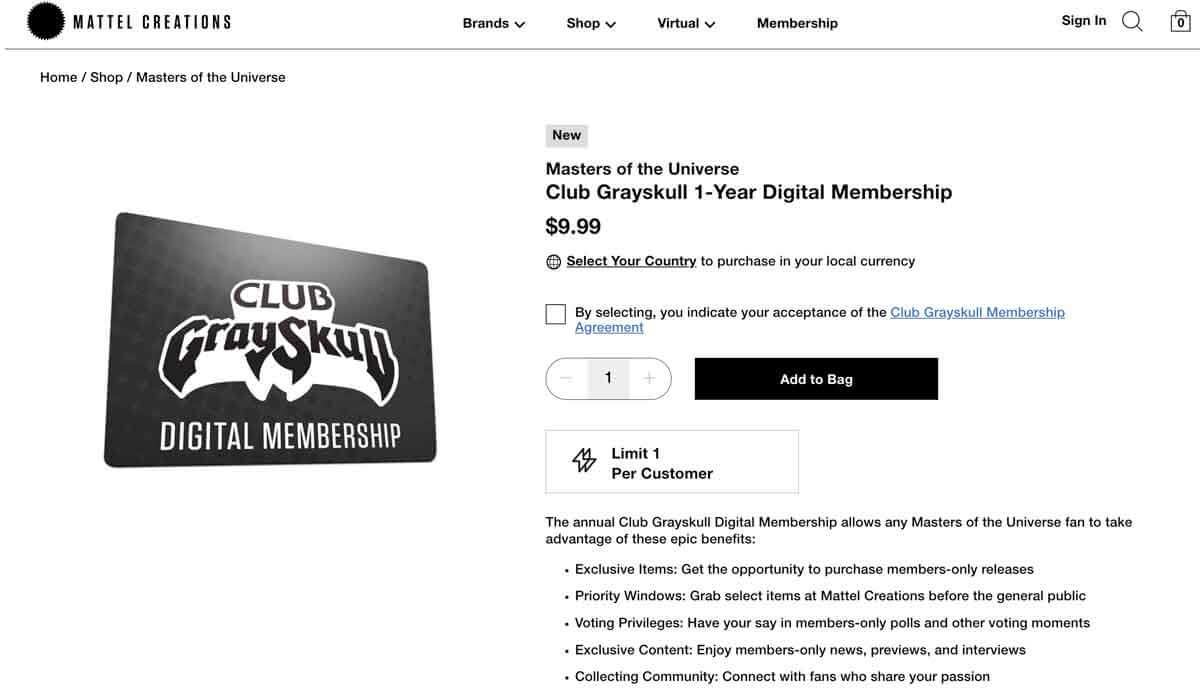
Task: Open the Select Your Country link
Action: point(631,261)
